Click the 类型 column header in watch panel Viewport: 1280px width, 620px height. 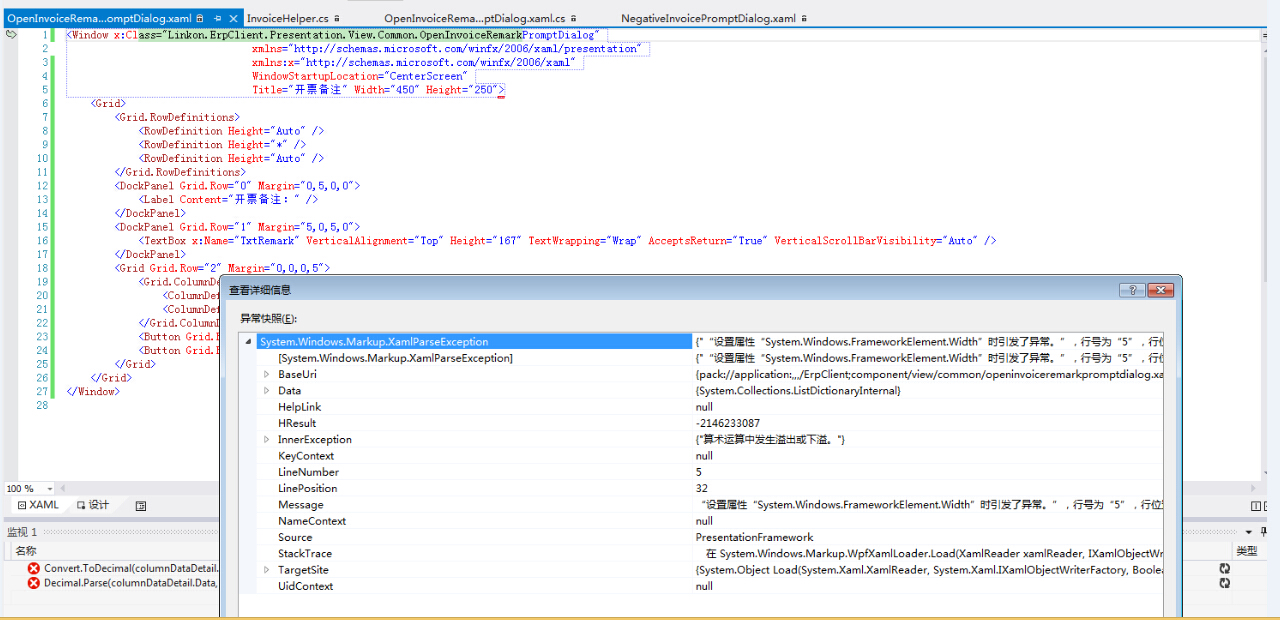(1247, 551)
